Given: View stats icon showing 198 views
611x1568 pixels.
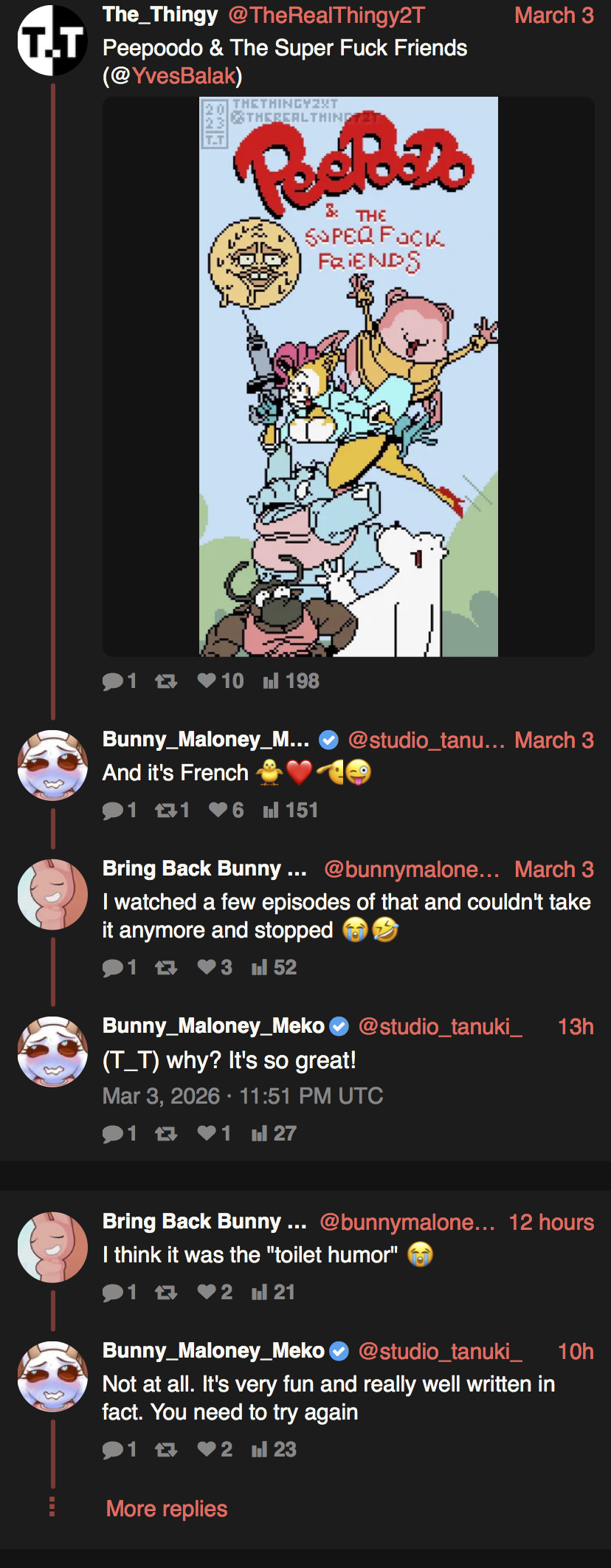Looking at the screenshot, I should tap(271, 681).
